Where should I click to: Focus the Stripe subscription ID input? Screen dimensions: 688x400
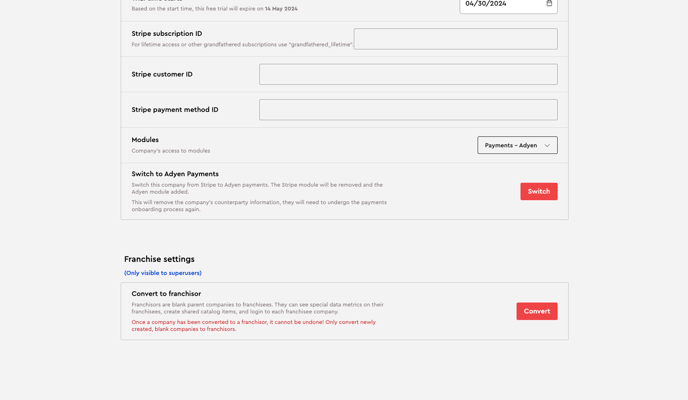[456, 39]
